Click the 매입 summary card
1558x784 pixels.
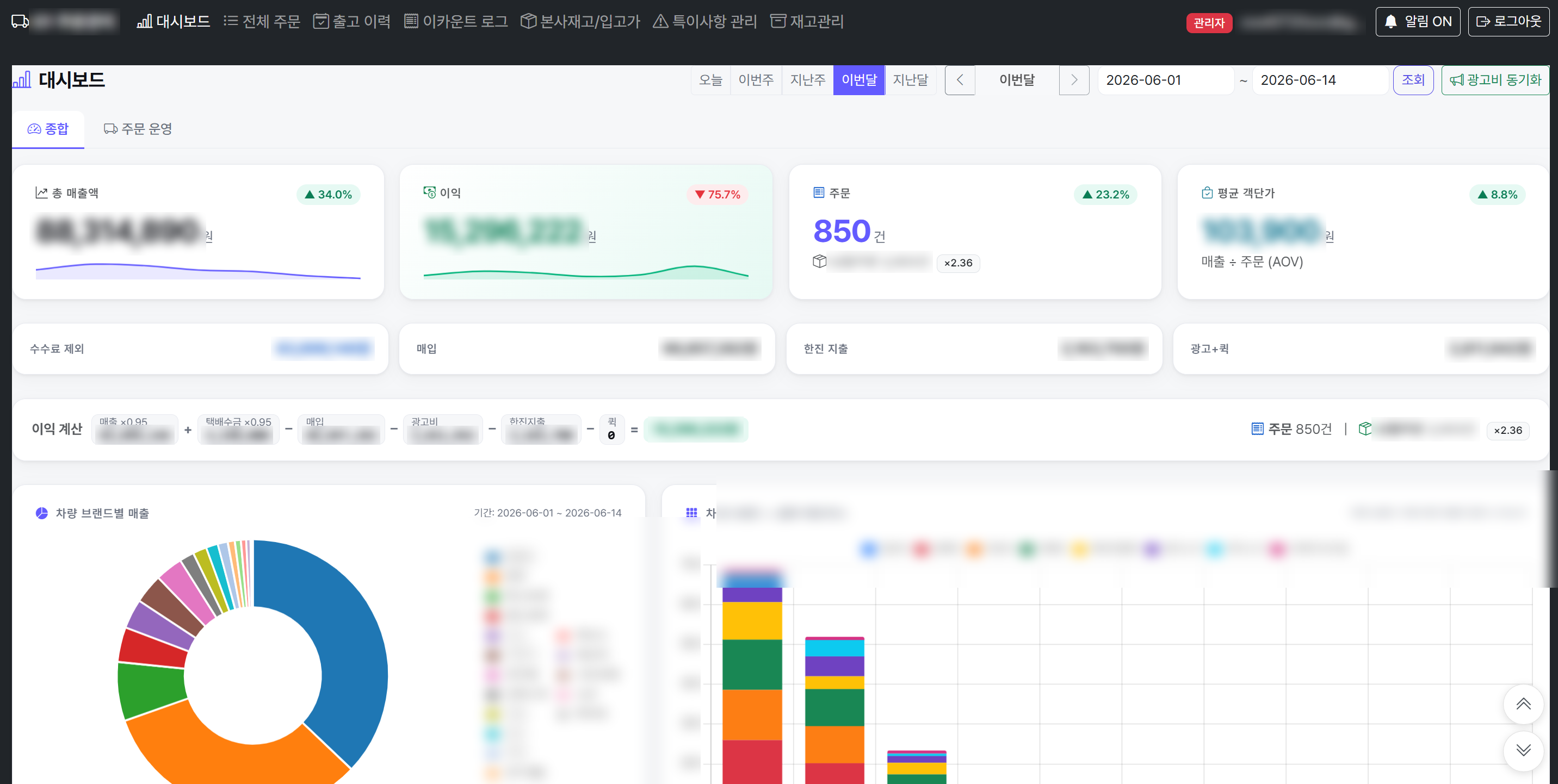pos(586,349)
